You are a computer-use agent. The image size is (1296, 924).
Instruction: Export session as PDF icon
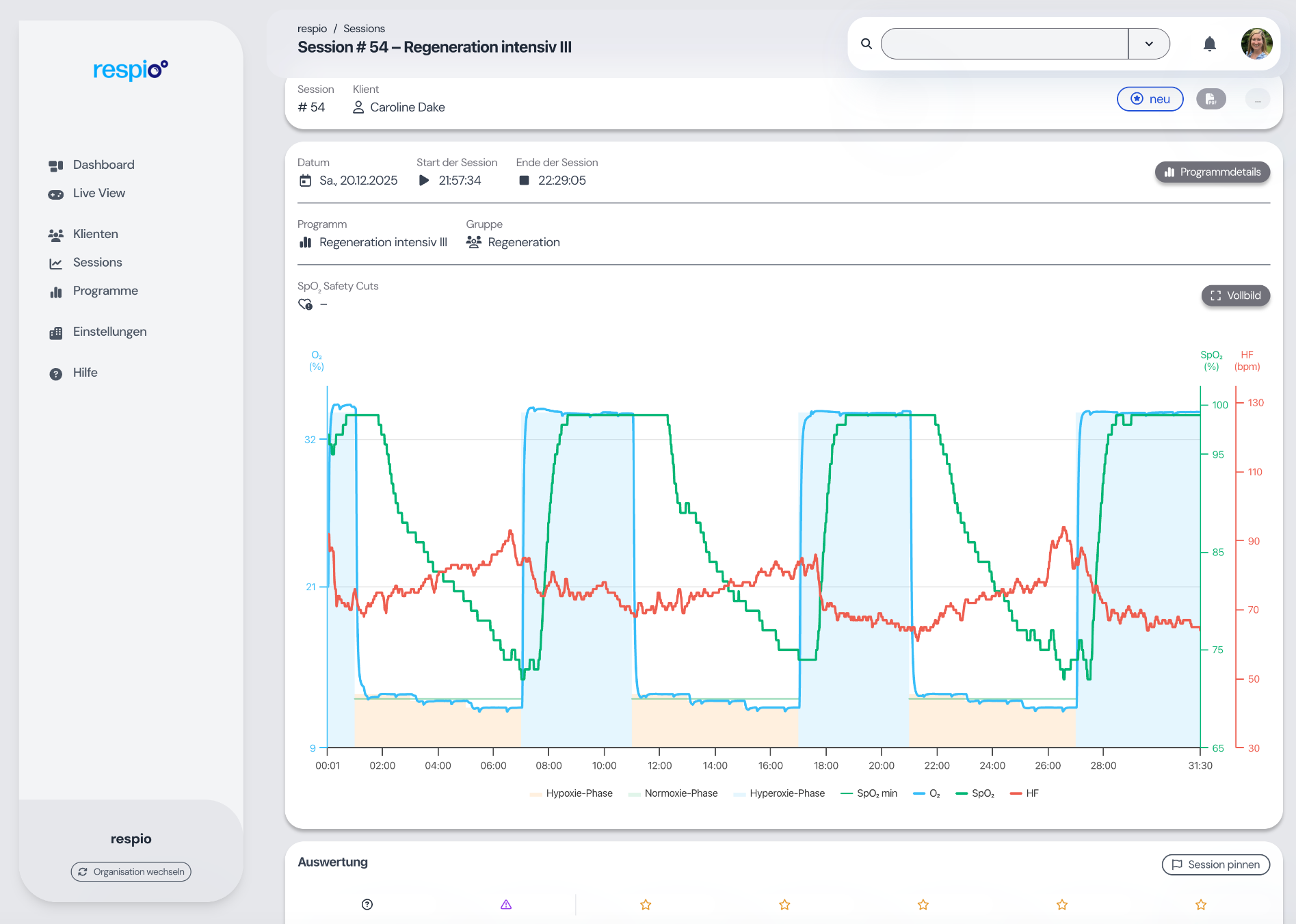(x=1211, y=99)
